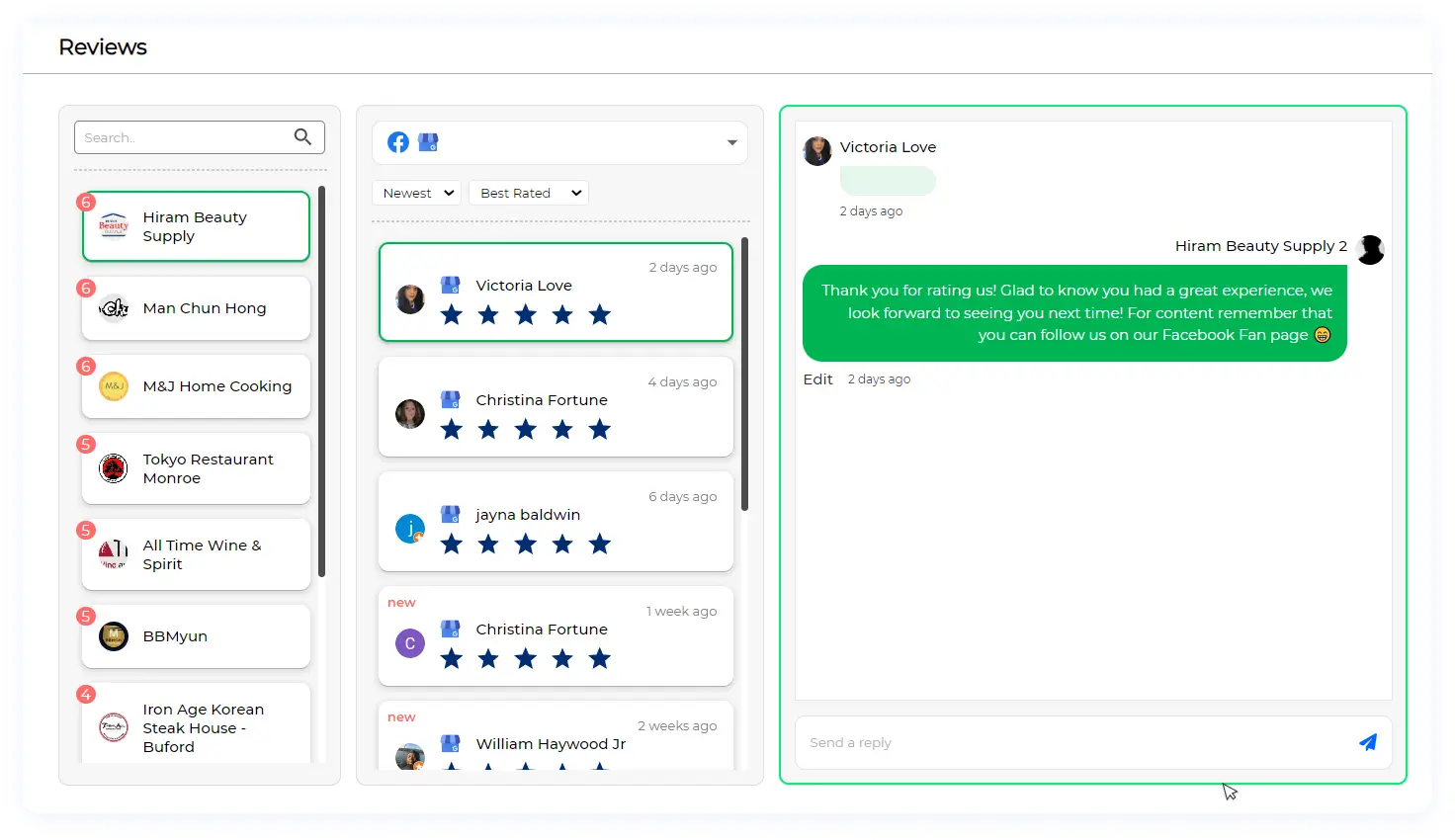Screen dimensions: 1455x840
Task: Click Edit under the reply message
Action: click(x=817, y=379)
